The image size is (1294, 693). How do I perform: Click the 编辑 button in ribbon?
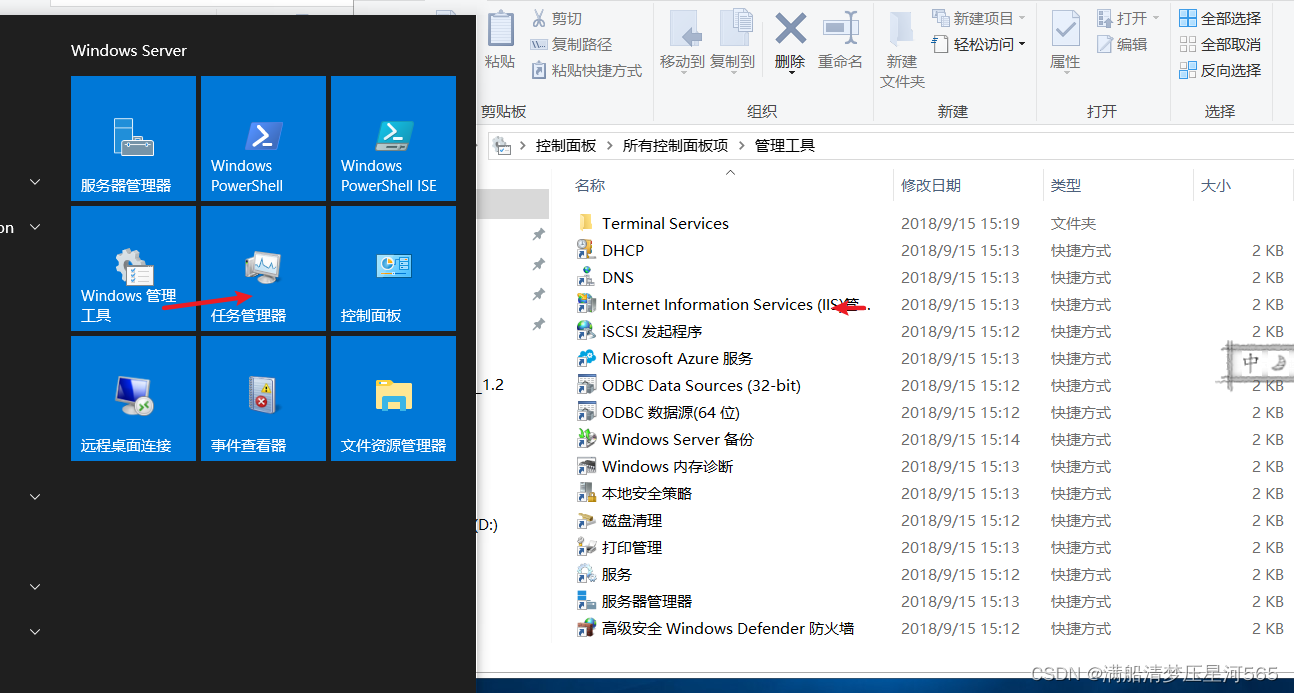tap(1122, 44)
